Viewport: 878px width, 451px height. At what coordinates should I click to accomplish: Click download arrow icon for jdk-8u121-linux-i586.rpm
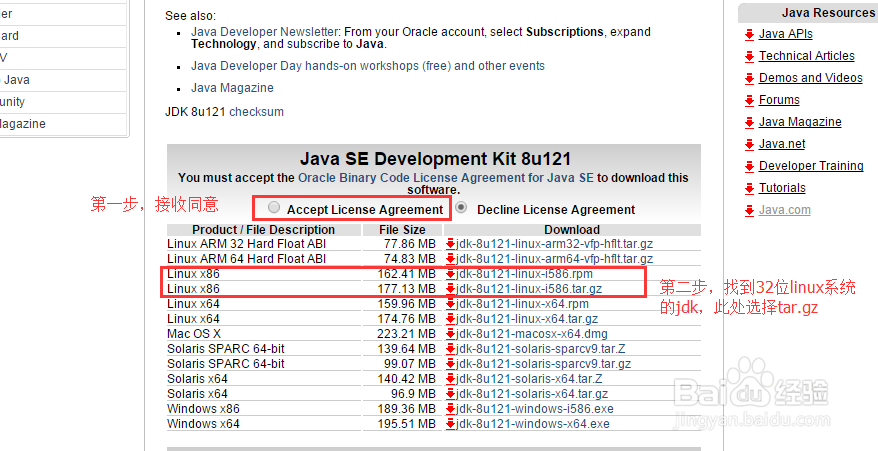450,274
